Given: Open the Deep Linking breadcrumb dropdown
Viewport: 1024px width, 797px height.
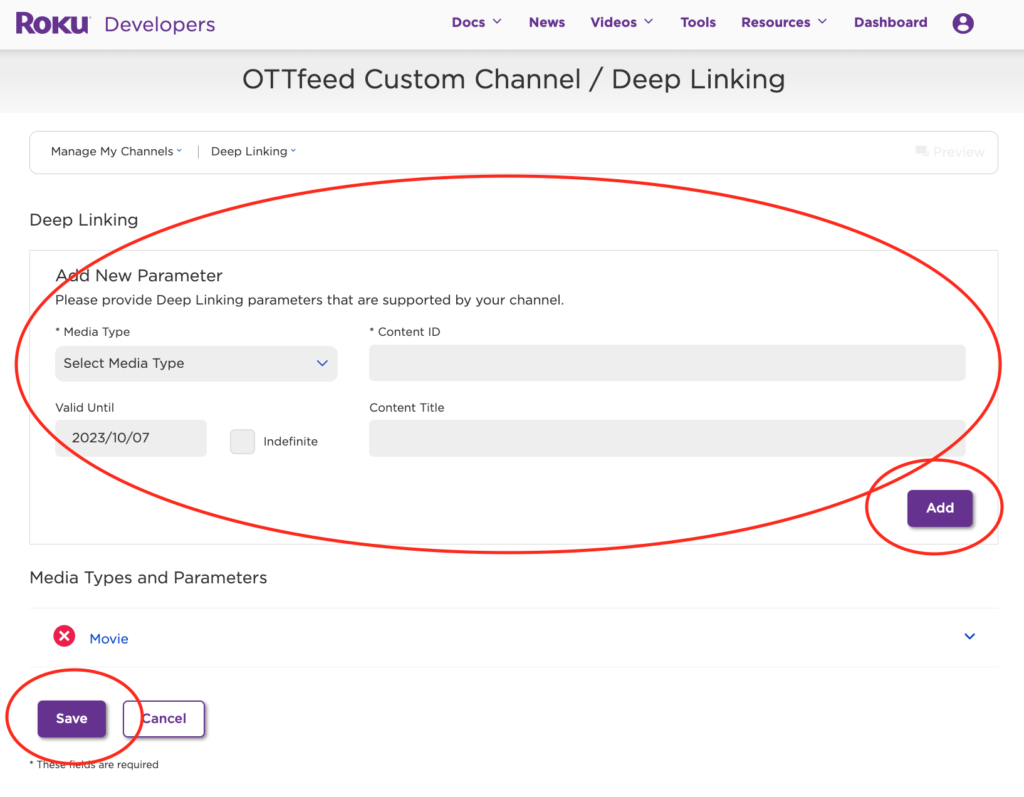Looking at the screenshot, I should click(253, 151).
